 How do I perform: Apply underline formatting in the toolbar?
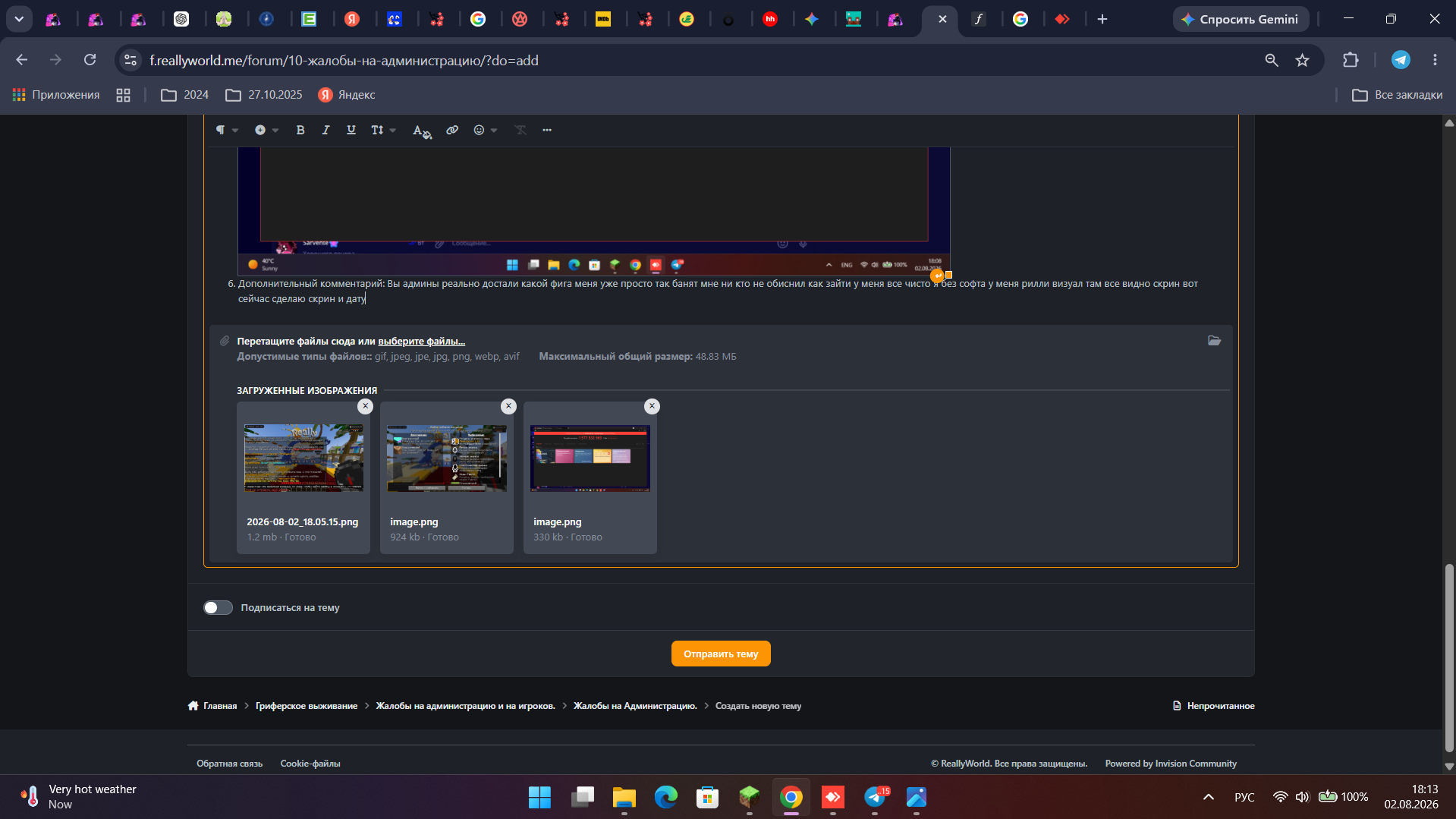point(351,130)
